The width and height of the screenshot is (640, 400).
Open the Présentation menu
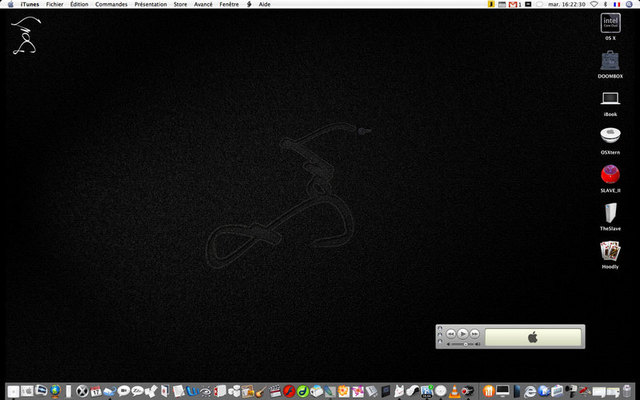[x=151, y=4]
